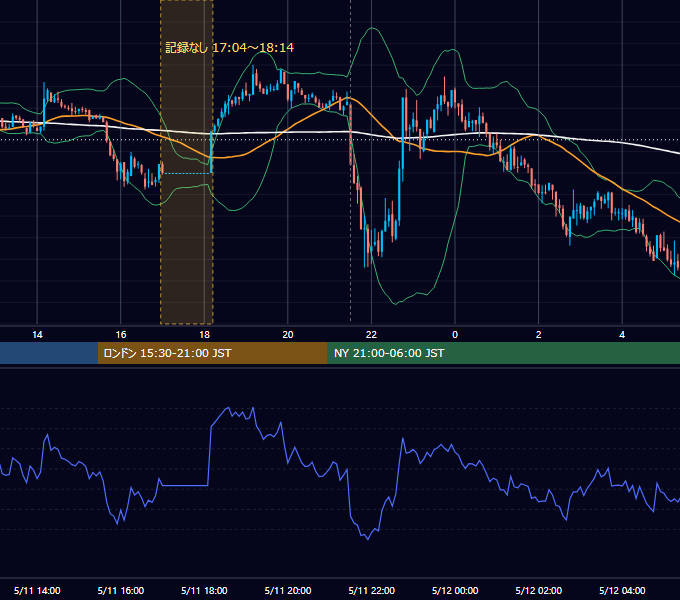Click the '14' hour tick label
Screen dimensions: 680x600
(x=37, y=335)
